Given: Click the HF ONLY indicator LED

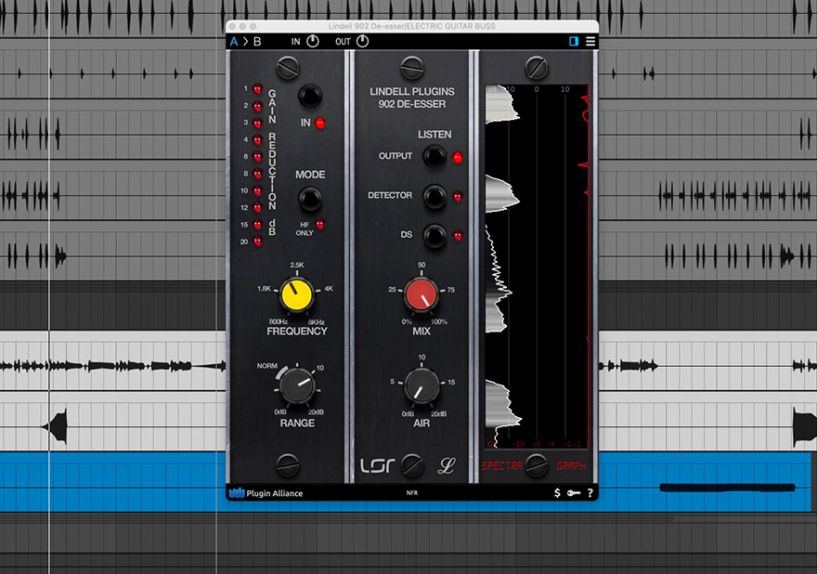Looking at the screenshot, I should click(x=320, y=224).
